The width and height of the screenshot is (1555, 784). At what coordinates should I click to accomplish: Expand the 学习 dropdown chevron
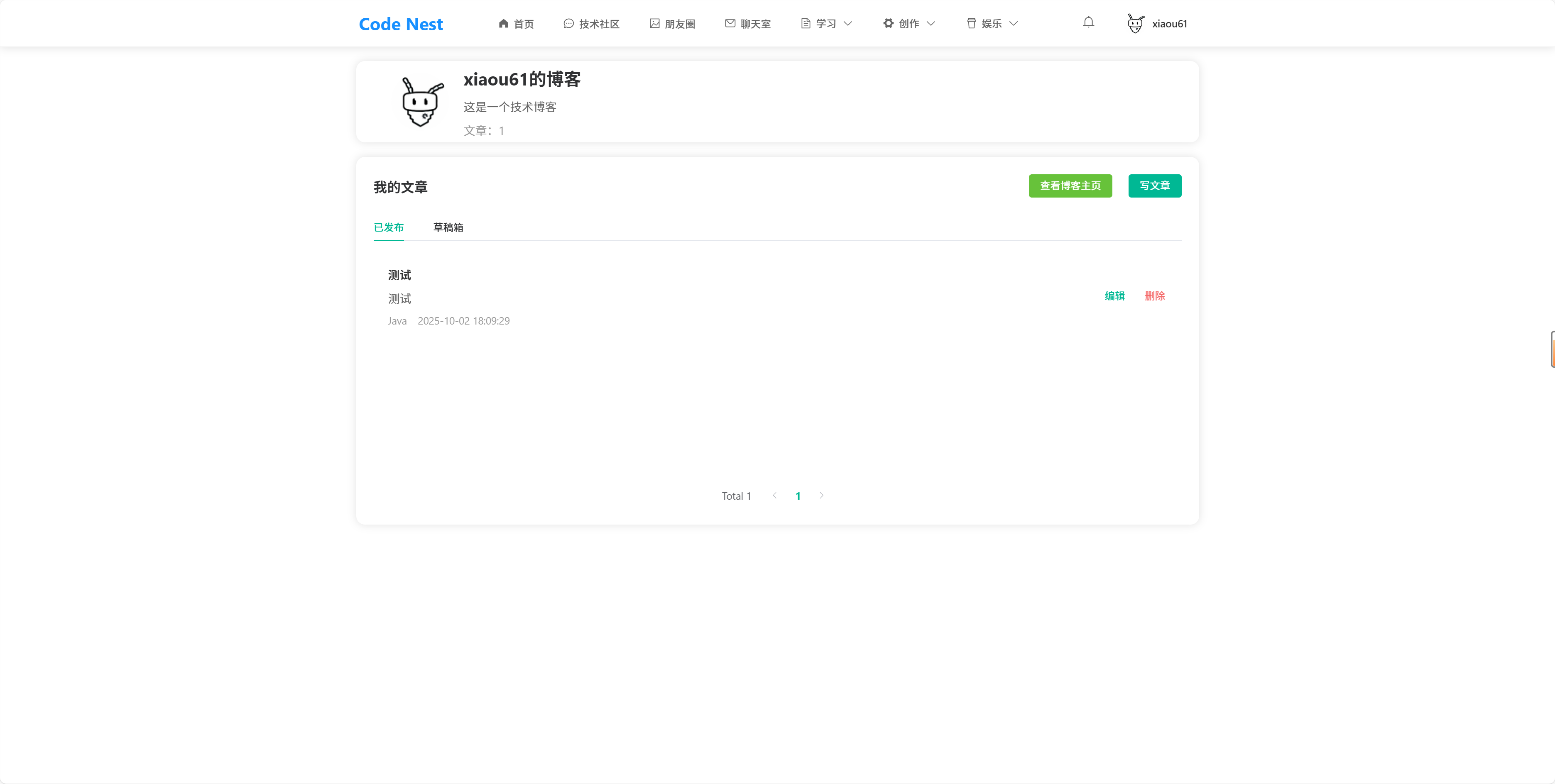click(847, 24)
